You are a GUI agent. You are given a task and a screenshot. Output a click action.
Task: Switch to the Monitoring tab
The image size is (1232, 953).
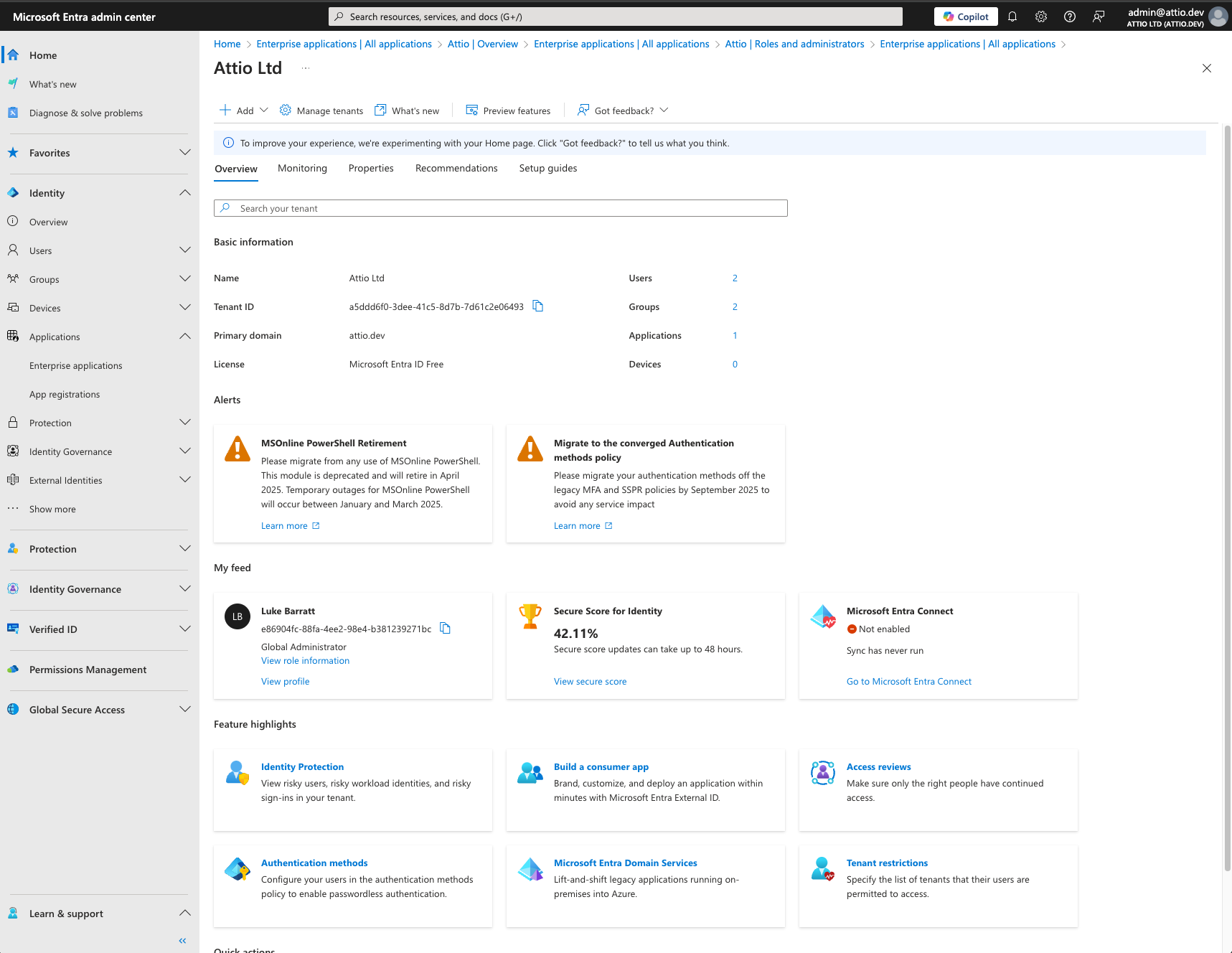pyautogui.click(x=302, y=168)
